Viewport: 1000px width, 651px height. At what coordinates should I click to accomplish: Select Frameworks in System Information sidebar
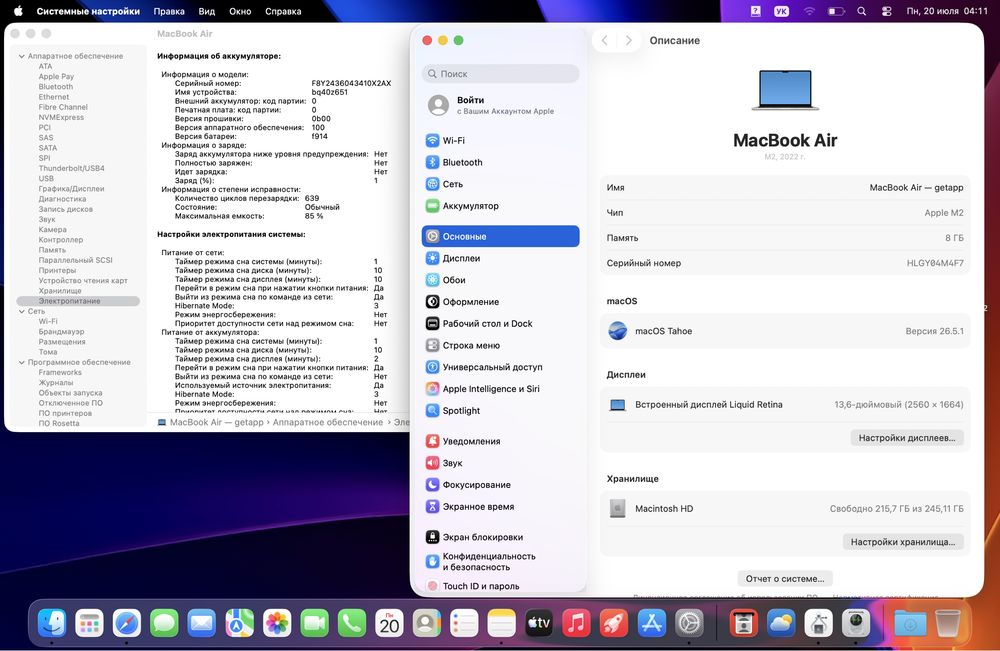pos(60,372)
